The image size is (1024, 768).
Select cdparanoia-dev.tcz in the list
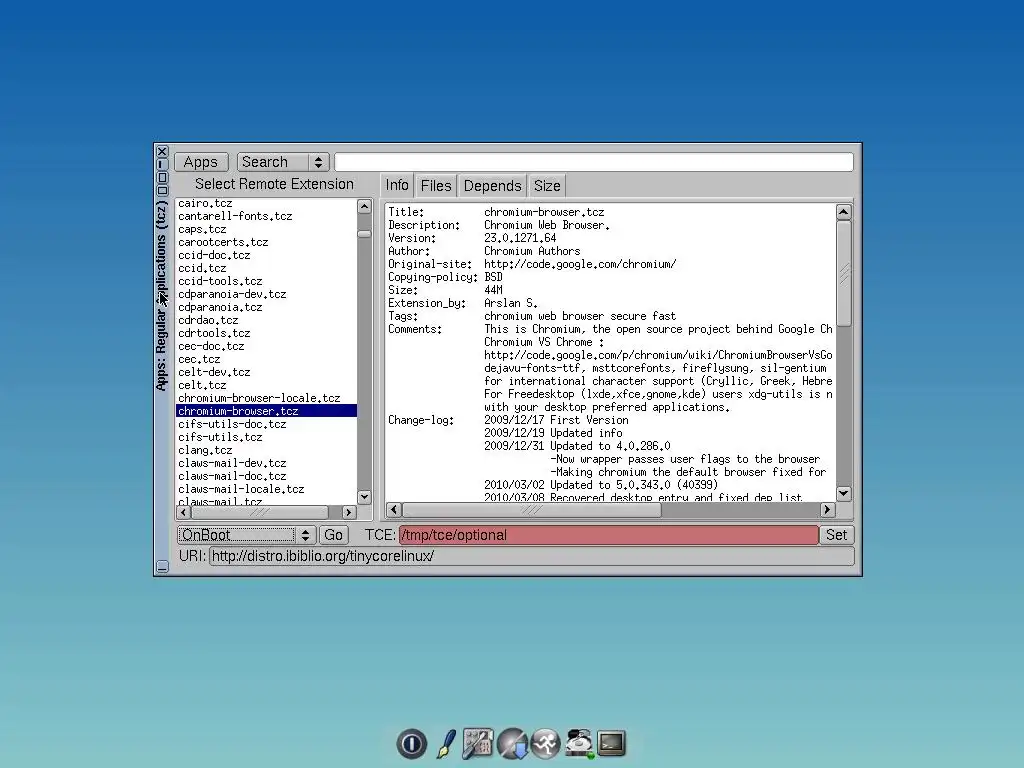[x=266, y=295]
